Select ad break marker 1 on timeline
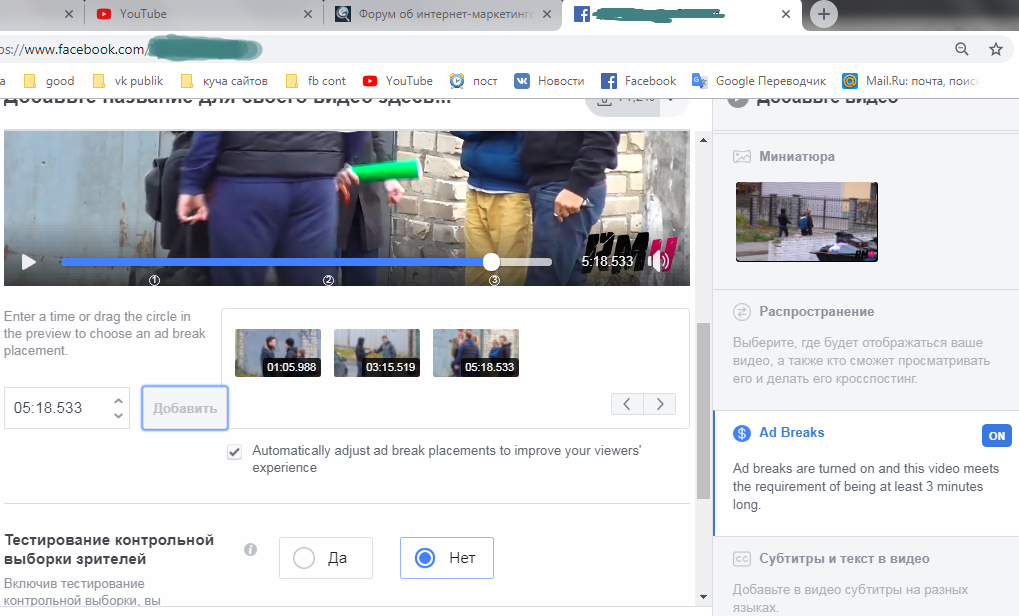The width and height of the screenshot is (1019, 616). [x=154, y=280]
